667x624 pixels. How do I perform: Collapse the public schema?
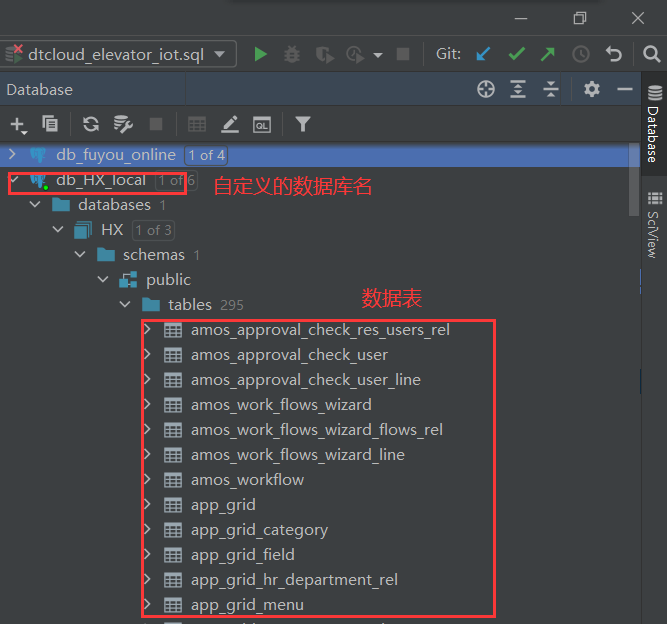[x=103, y=279]
